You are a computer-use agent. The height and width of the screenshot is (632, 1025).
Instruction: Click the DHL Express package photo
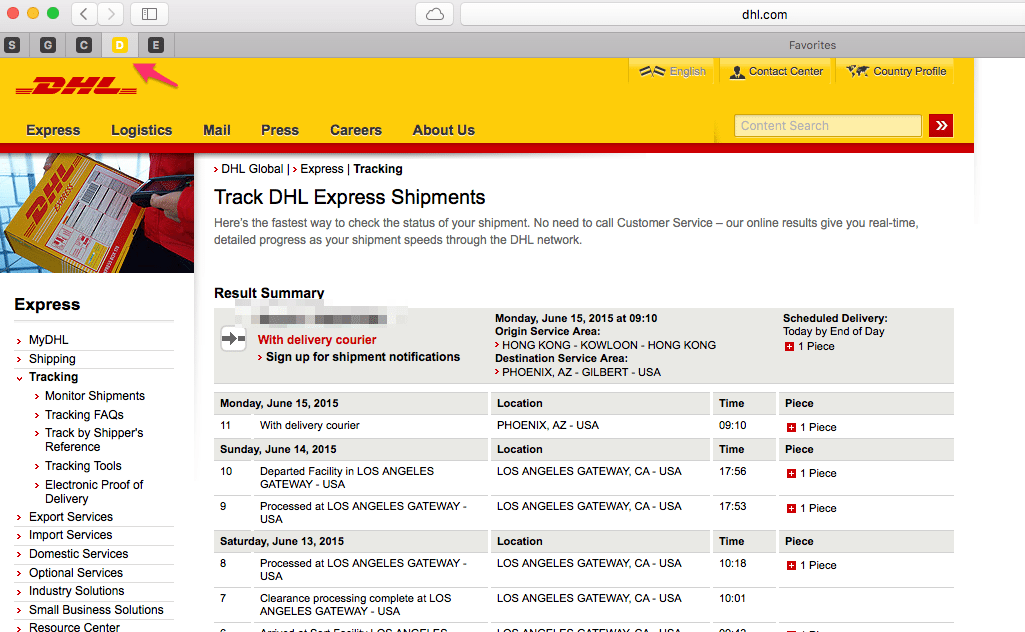click(97, 213)
